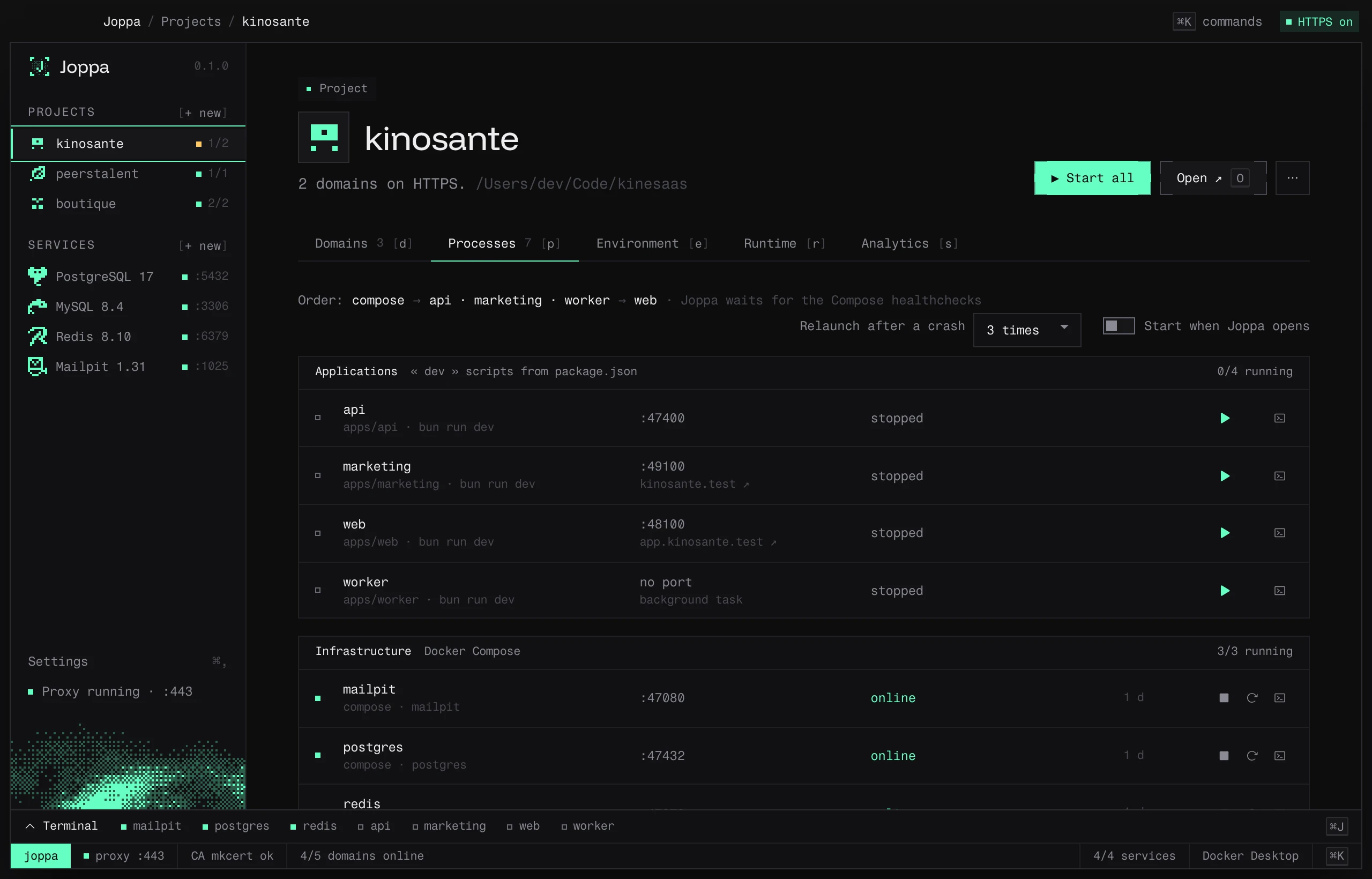
Task: Click the Open project button
Action: (1213, 178)
